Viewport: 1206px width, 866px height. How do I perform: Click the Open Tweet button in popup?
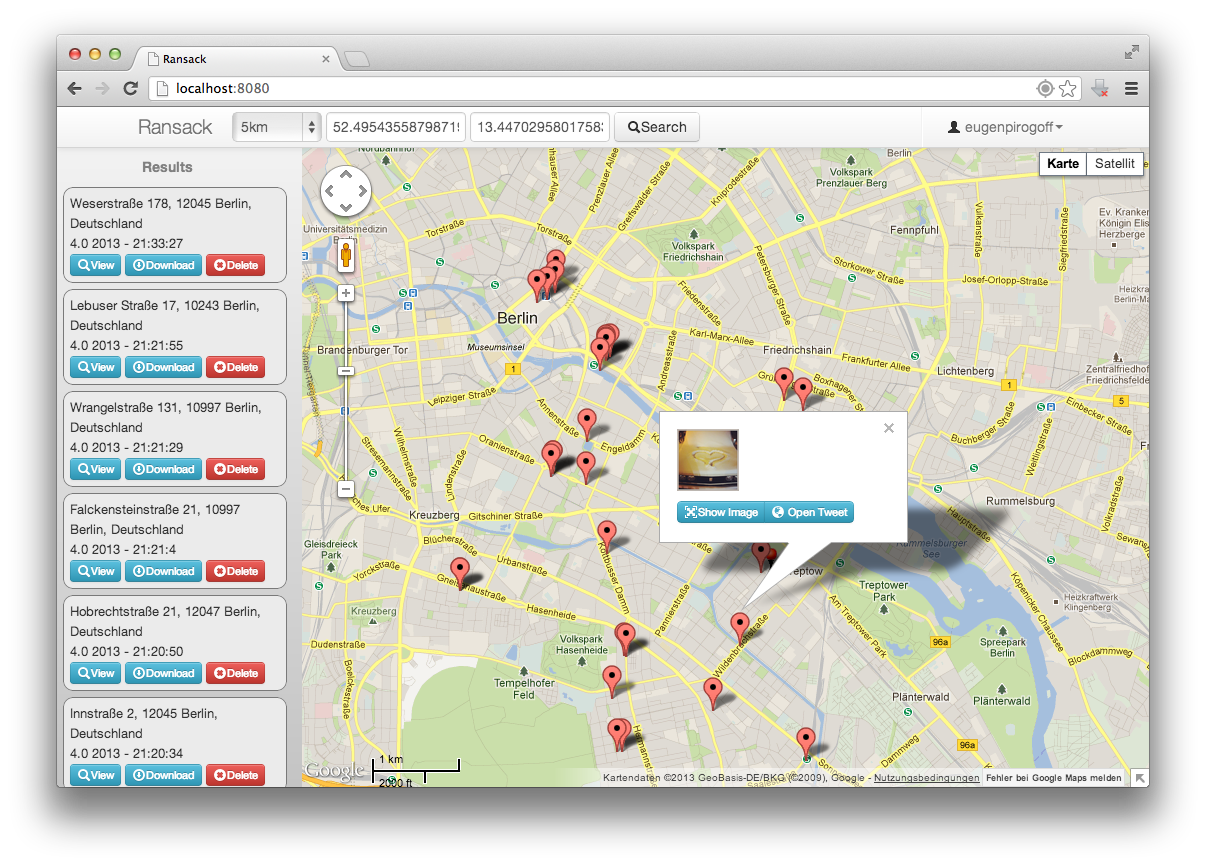point(809,512)
